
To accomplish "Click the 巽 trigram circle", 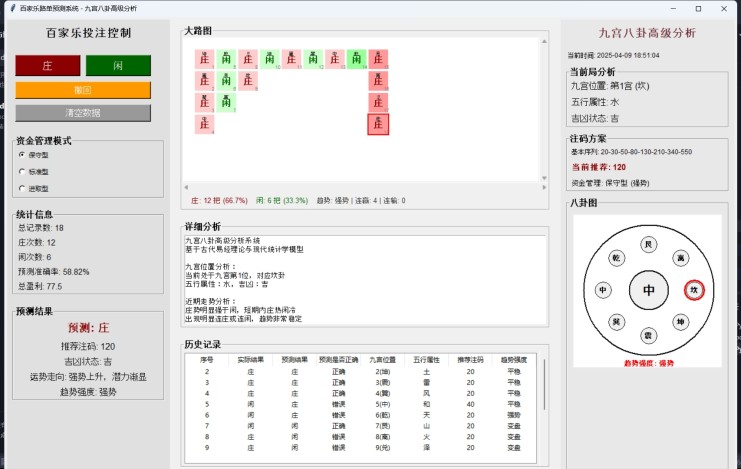I will click(x=617, y=322).
